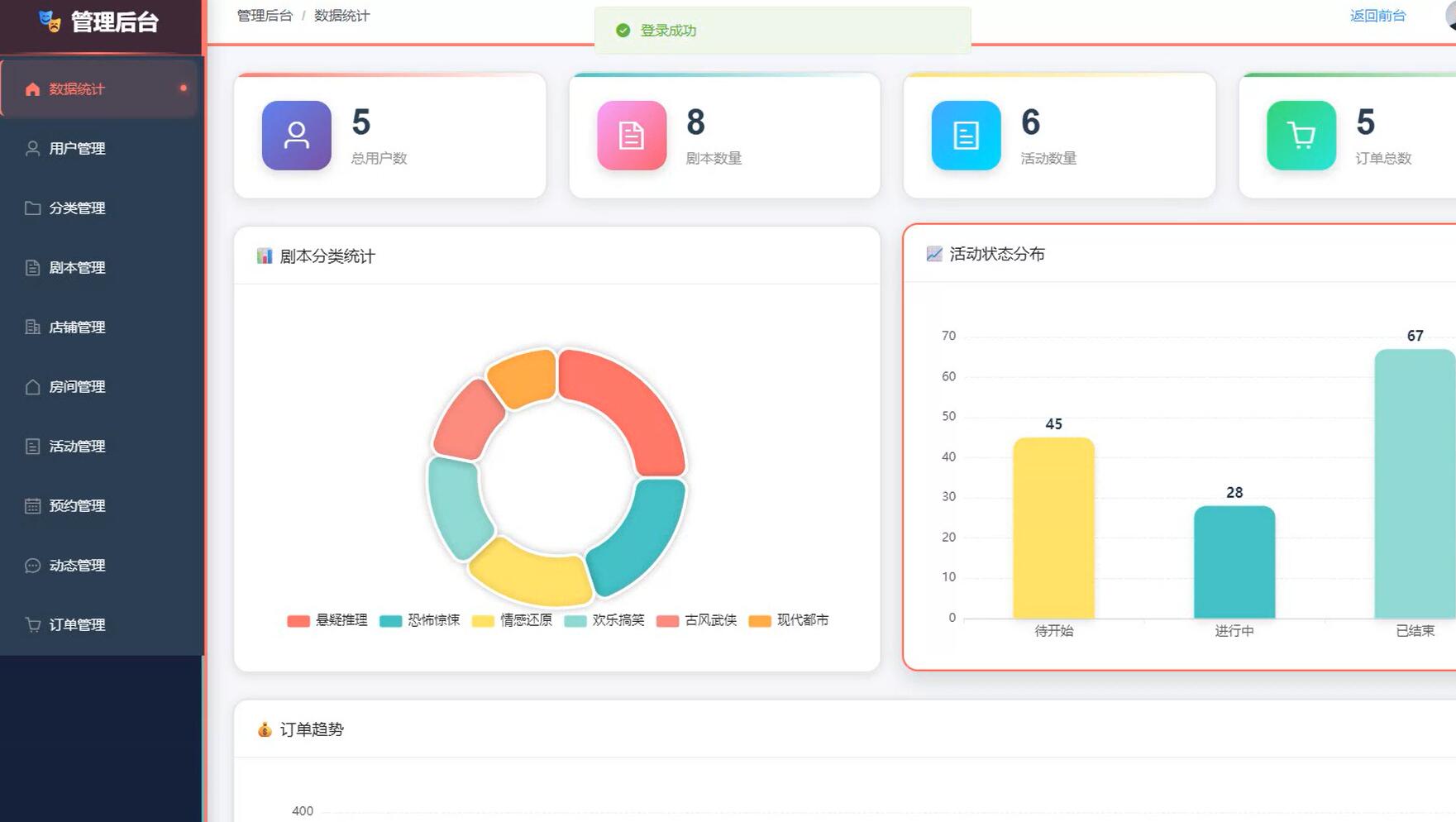Image resolution: width=1456 pixels, height=822 pixels.
Task: Click the green check icon in 登录成功 toast
Action: click(623, 31)
